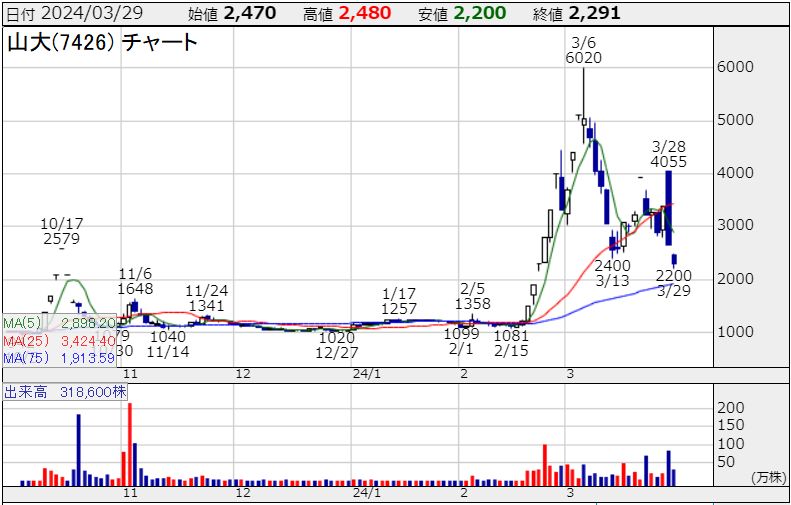
Task: Click the 12/27 low label 1020
Action: (337, 337)
